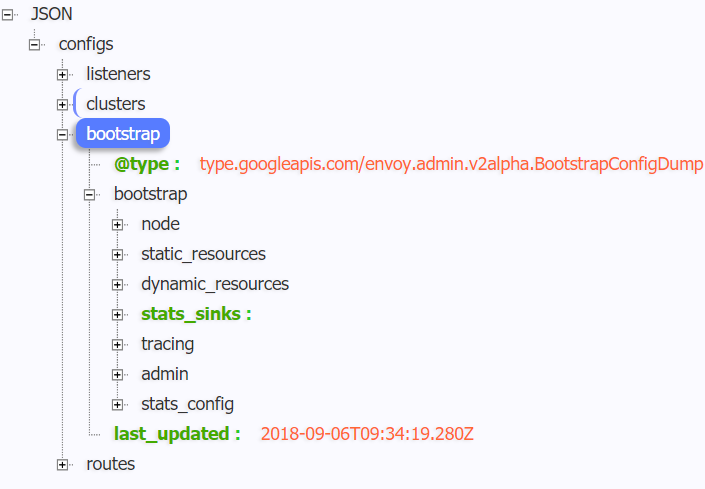
Task: Expand static_resources with its plus icon
Action: pyautogui.click(x=118, y=254)
